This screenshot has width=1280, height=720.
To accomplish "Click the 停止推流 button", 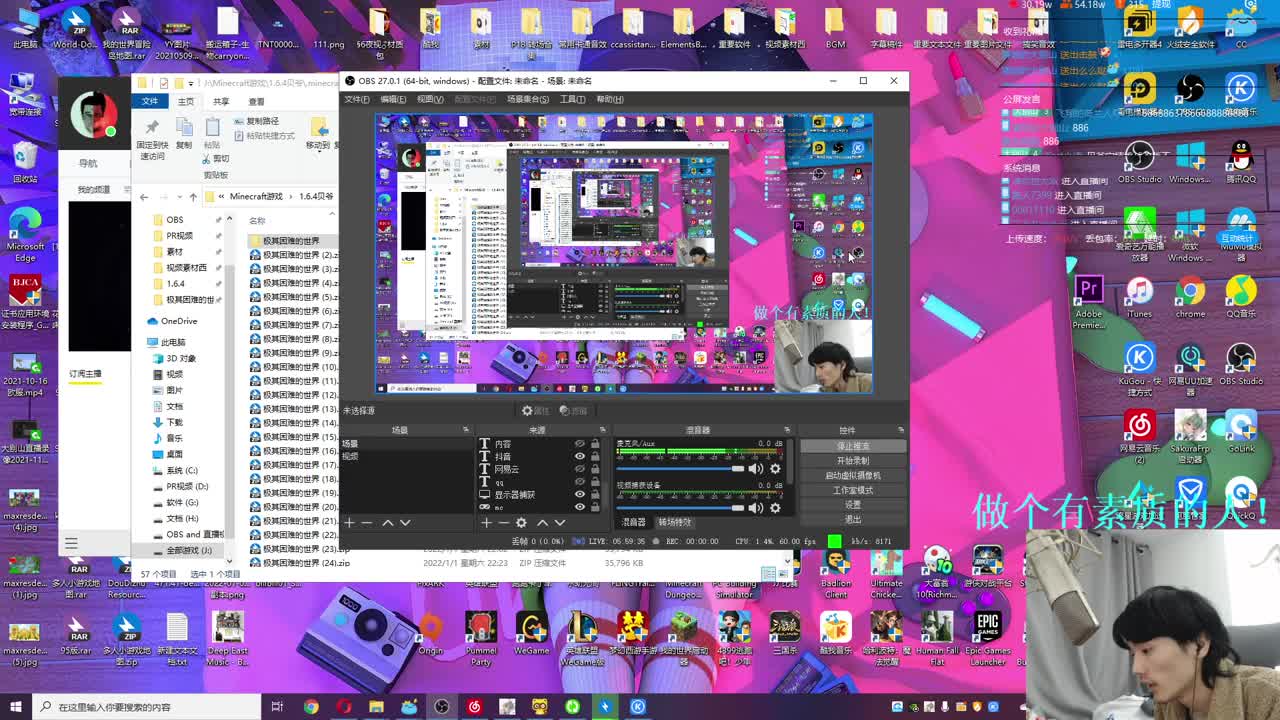I will coord(852,446).
